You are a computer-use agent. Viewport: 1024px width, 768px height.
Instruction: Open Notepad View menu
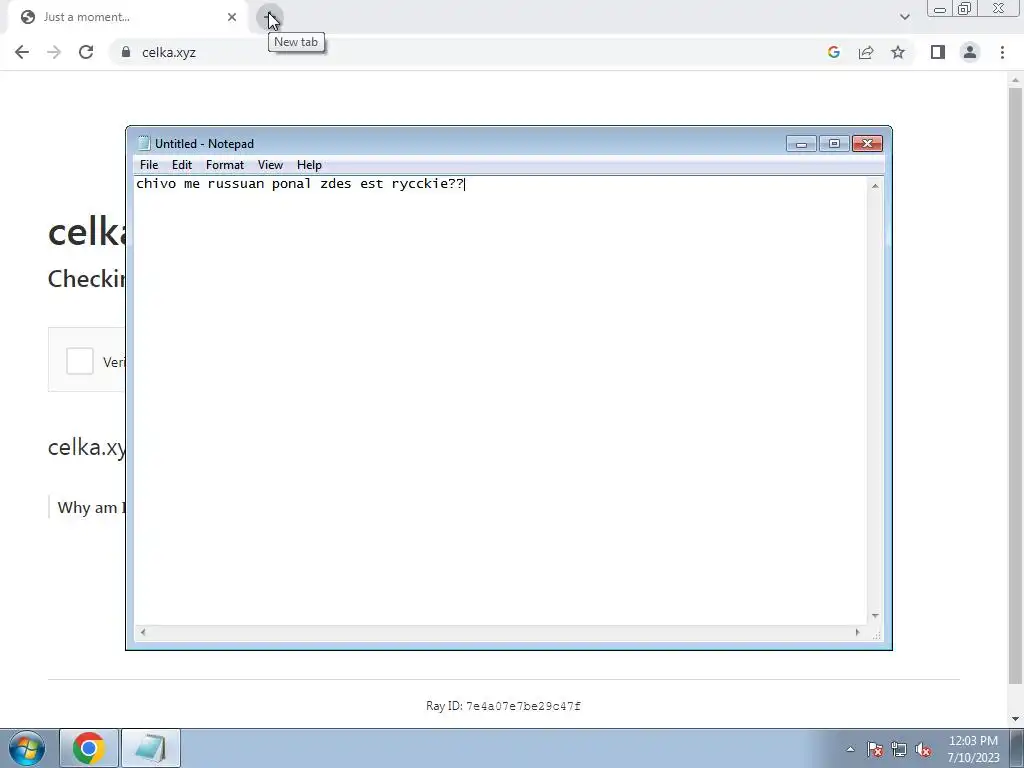[270, 165]
